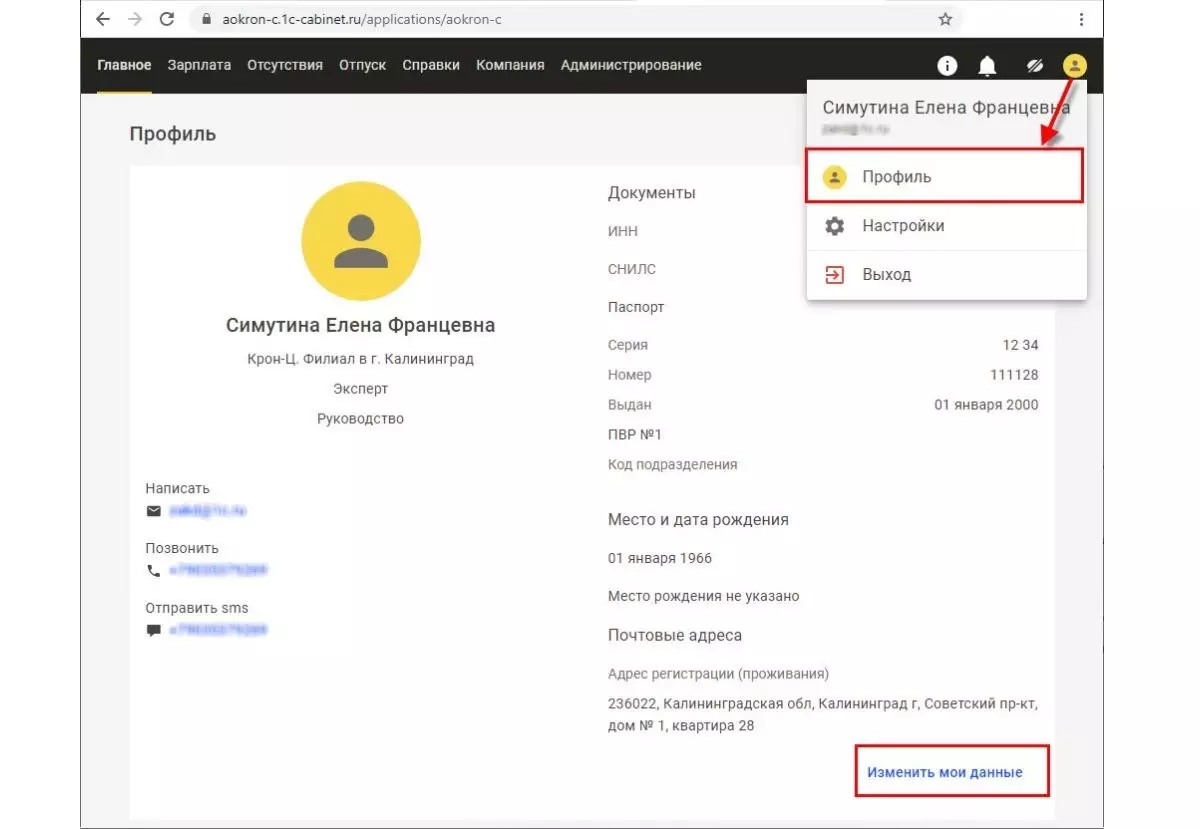Click Выход to log out
Image resolution: width=1200 pixels, height=829 pixels.
[886, 274]
